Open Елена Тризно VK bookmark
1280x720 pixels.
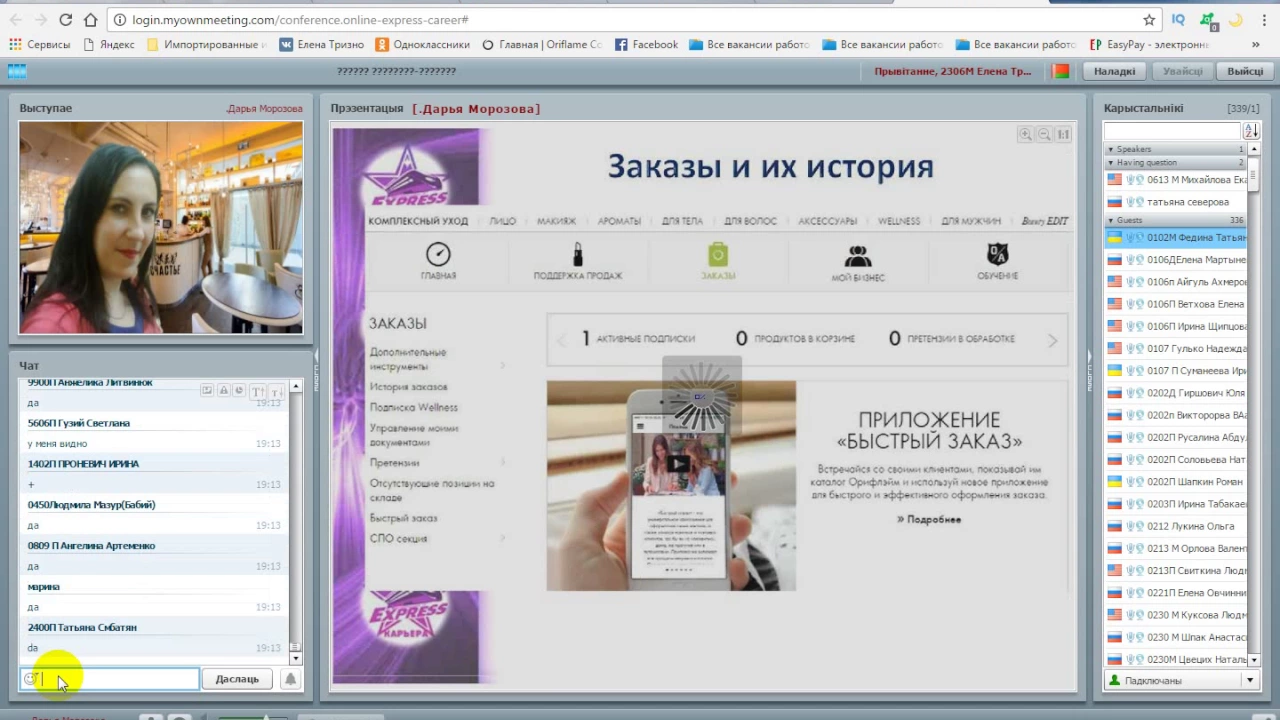tap(321, 44)
